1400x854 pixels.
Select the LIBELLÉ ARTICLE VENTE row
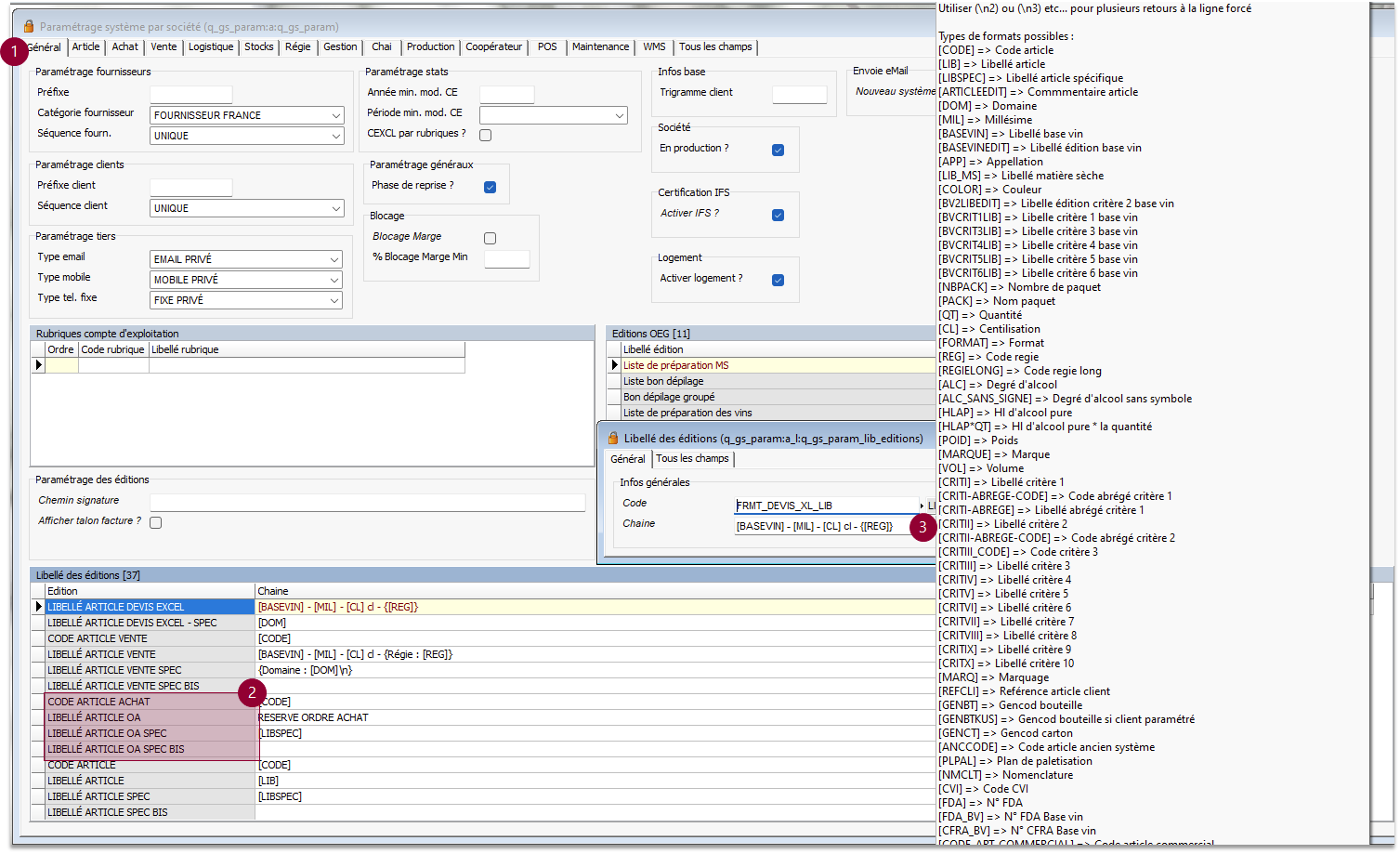tap(101, 654)
